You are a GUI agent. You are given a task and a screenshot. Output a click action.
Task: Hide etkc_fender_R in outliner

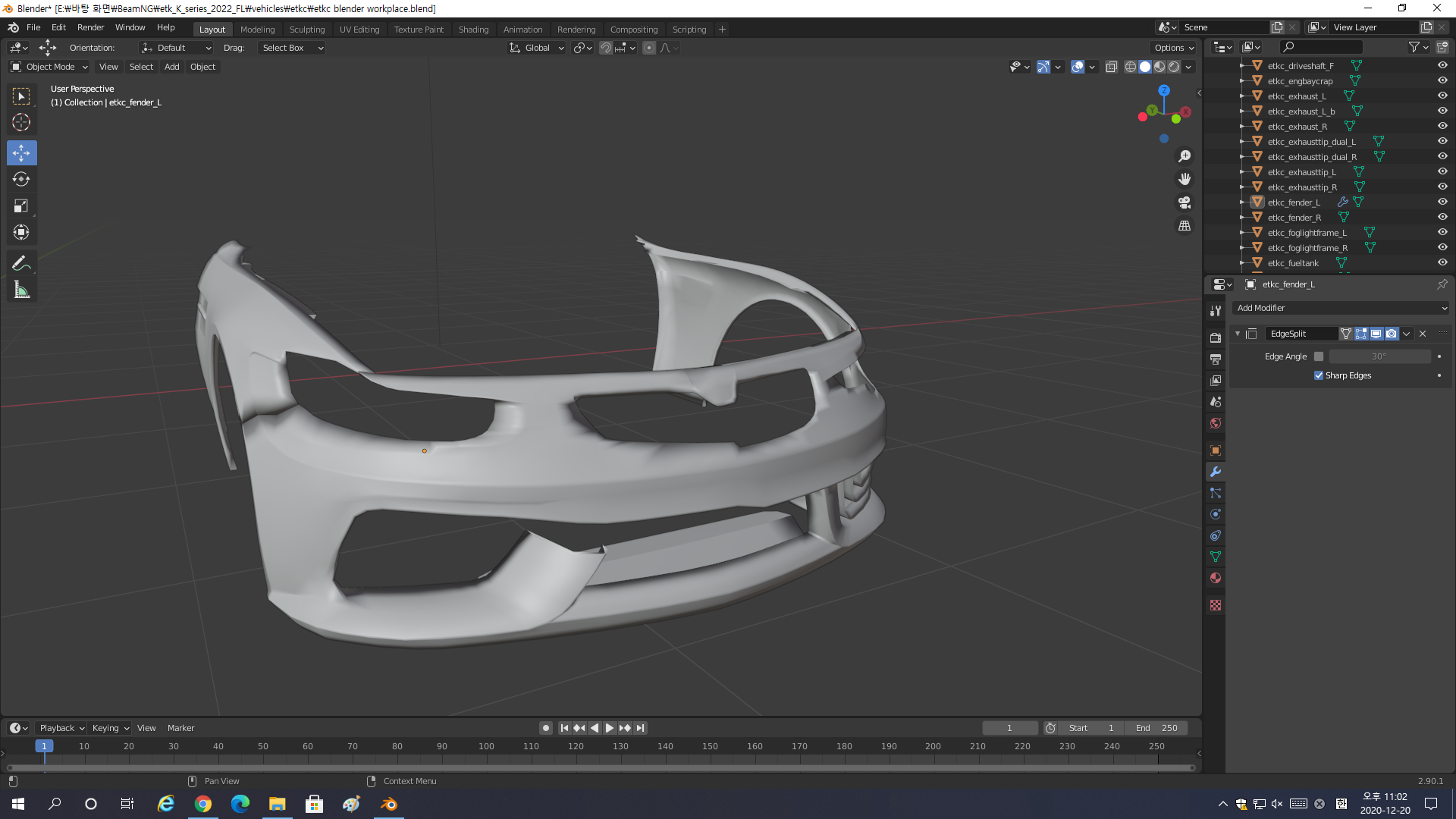coord(1442,218)
